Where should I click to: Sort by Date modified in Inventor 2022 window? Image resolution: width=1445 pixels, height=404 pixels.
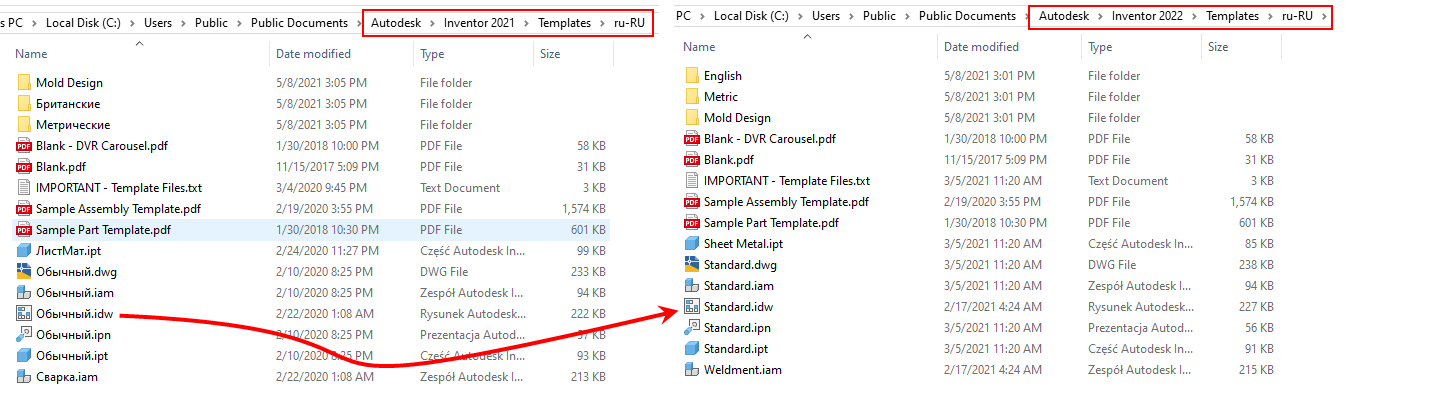coord(981,47)
